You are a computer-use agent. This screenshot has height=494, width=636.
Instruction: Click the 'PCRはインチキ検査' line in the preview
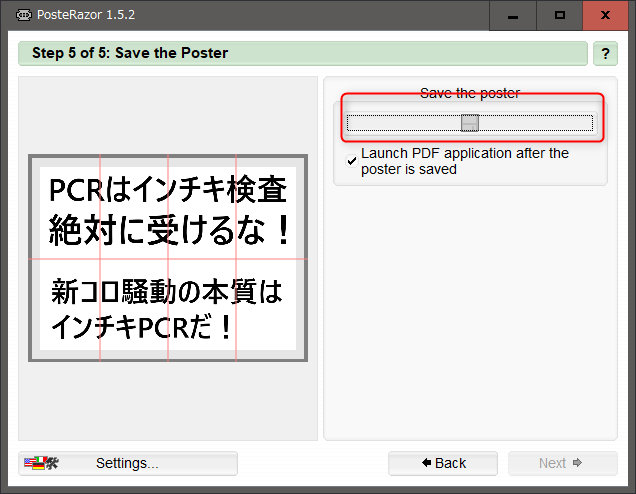[x=168, y=188]
